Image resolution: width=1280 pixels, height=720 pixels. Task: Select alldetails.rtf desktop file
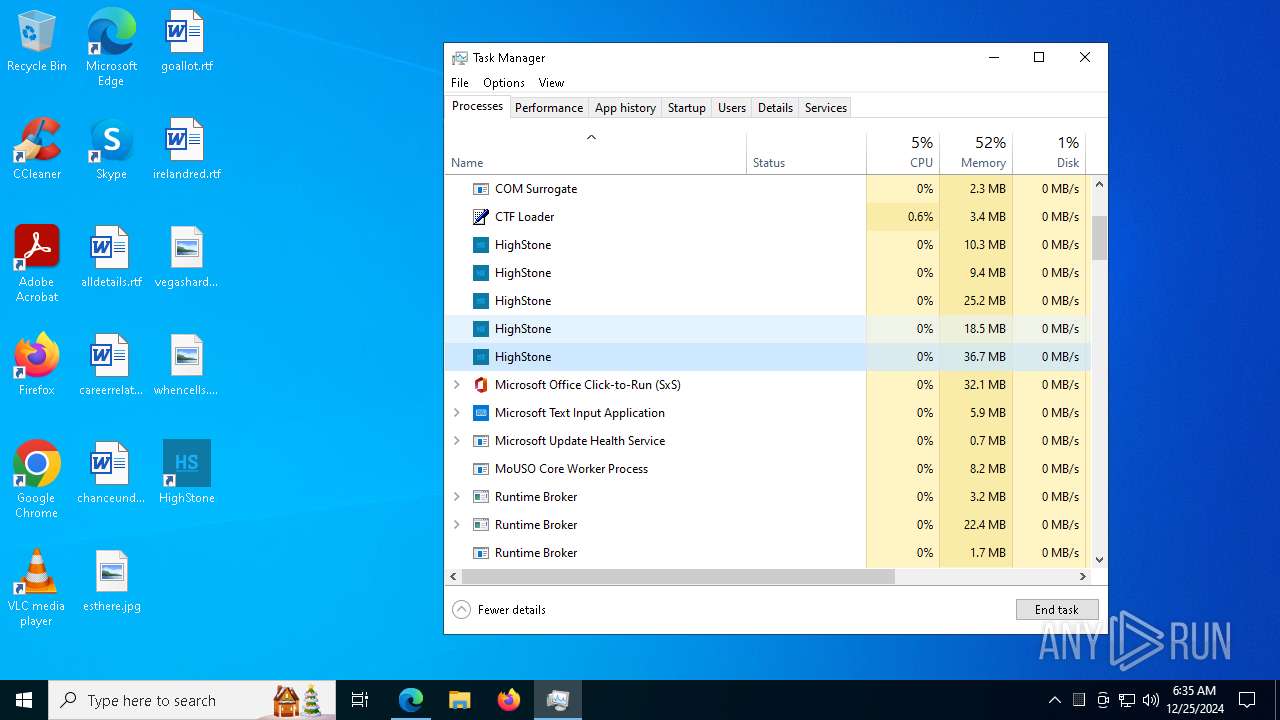pyautogui.click(x=111, y=257)
